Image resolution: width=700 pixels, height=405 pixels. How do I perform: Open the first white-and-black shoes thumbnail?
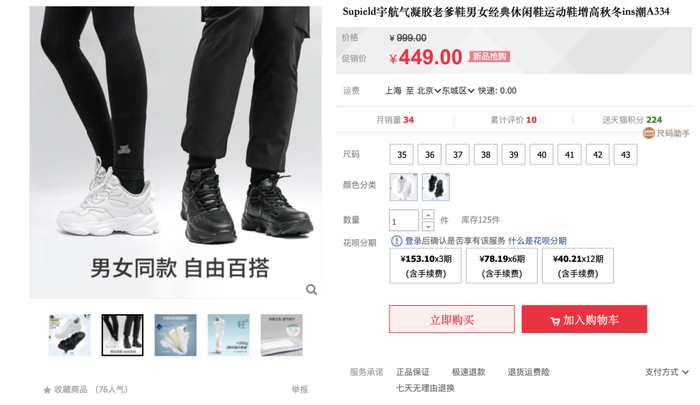pyautogui.click(x=70, y=335)
